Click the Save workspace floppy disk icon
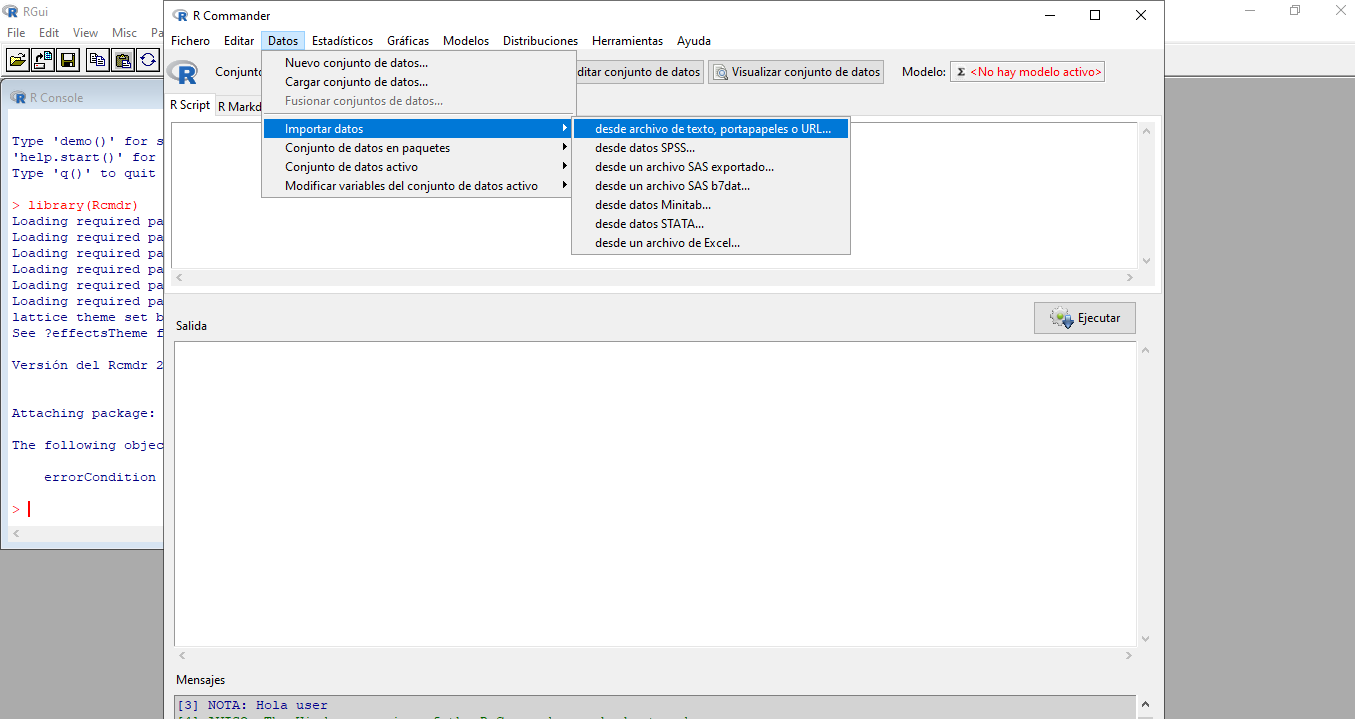The image size is (1355, 719). (68, 60)
